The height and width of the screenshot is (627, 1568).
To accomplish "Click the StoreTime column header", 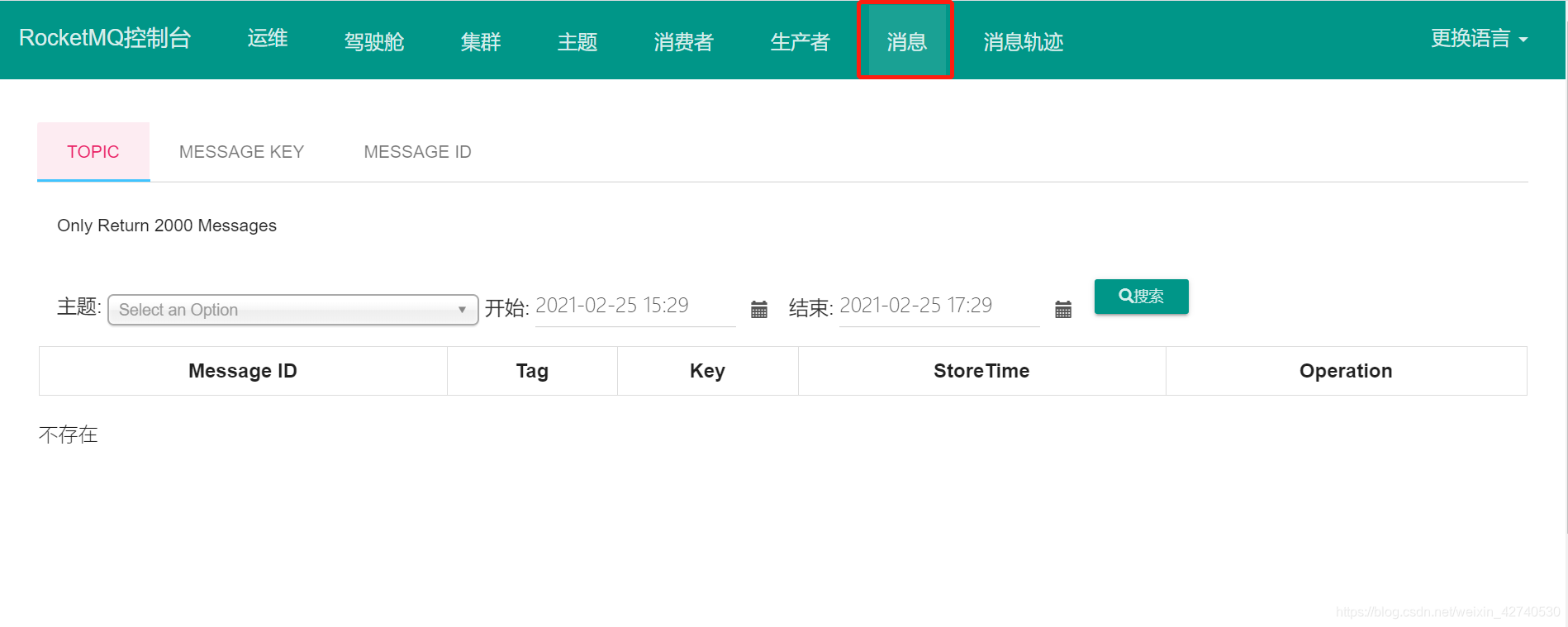I will [x=981, y=371].
